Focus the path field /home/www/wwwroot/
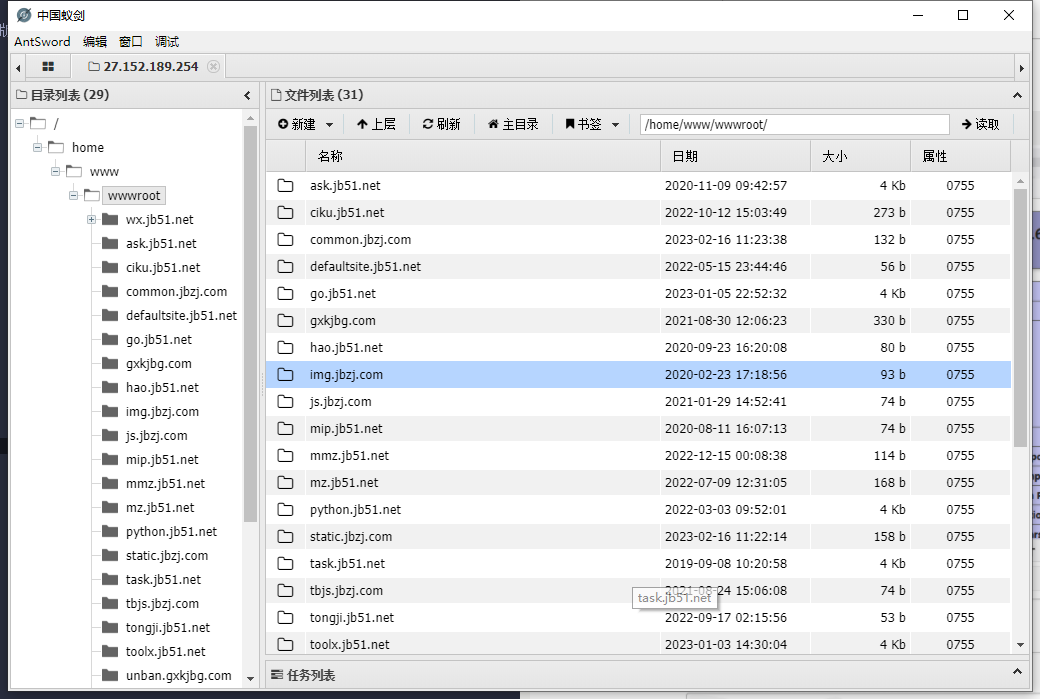This screenshot has width=1040, height=699. (795, 125)
